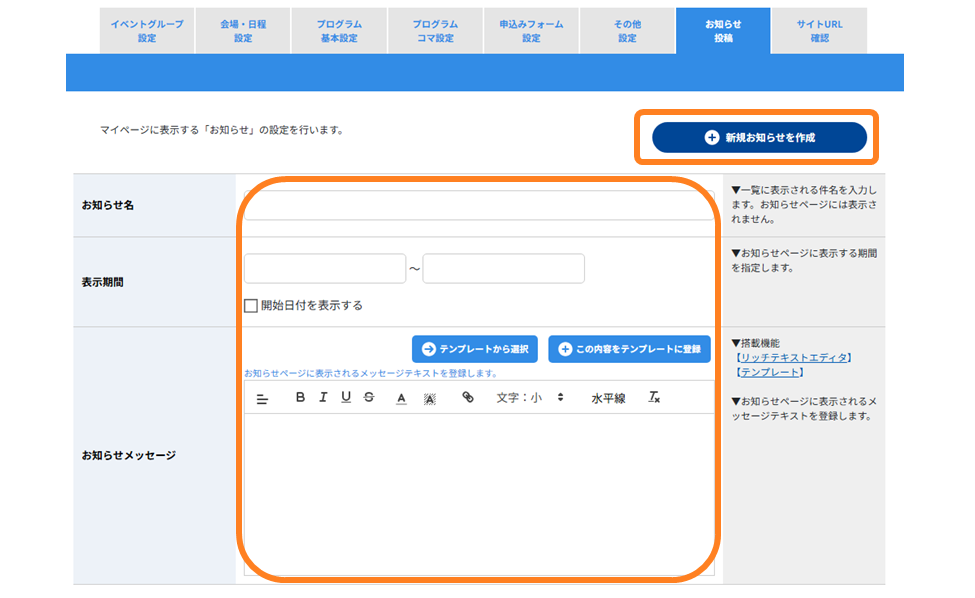Select the お知らせ投稿 tab
The height and width of the screenshot is (598, 975).
[723, 31]
